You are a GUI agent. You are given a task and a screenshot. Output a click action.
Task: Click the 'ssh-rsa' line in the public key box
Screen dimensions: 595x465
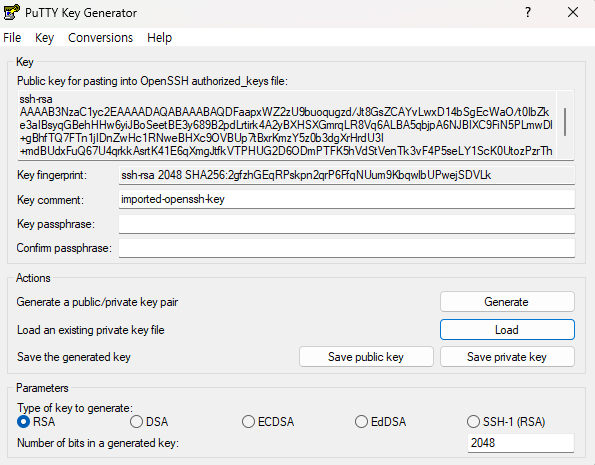click(x=36, y=99)
